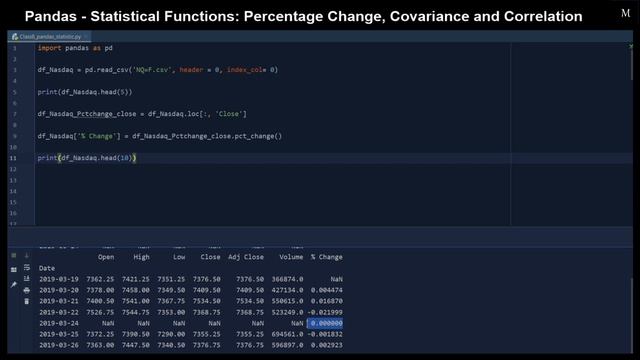
Task: Click date '2019-03-25' in output
Action: point(59,334)
